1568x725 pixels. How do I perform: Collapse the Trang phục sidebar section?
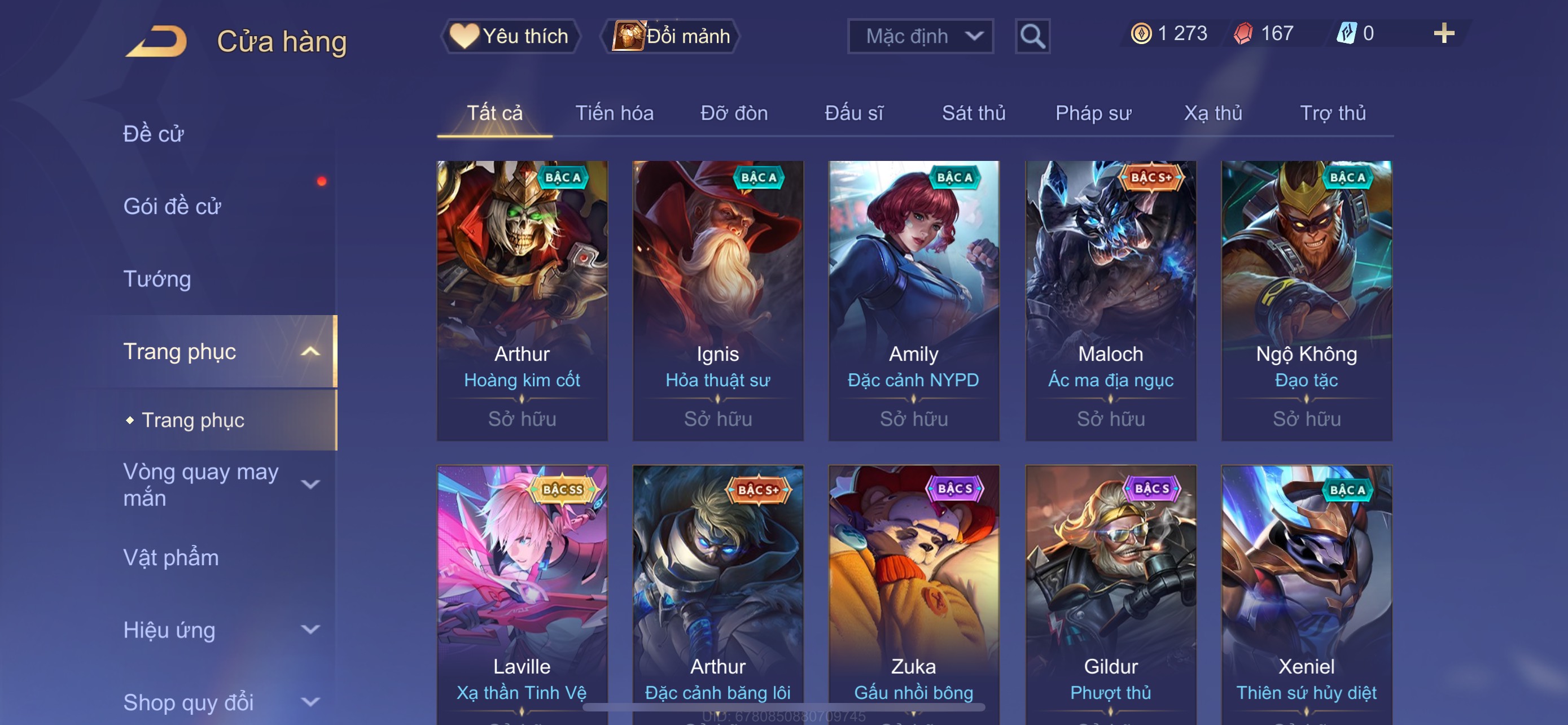pos(310,351)
